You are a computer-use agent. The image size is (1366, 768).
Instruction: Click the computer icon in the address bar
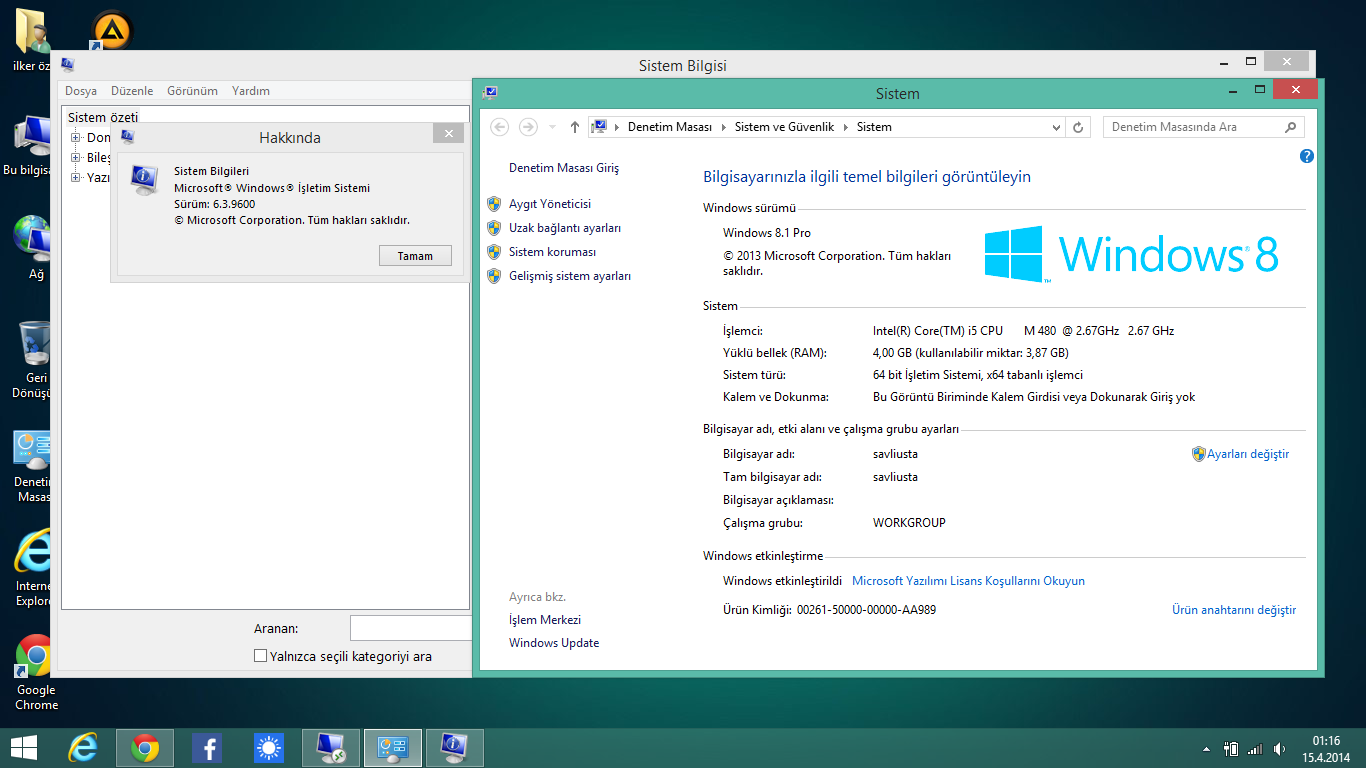(x=600, y=127)
